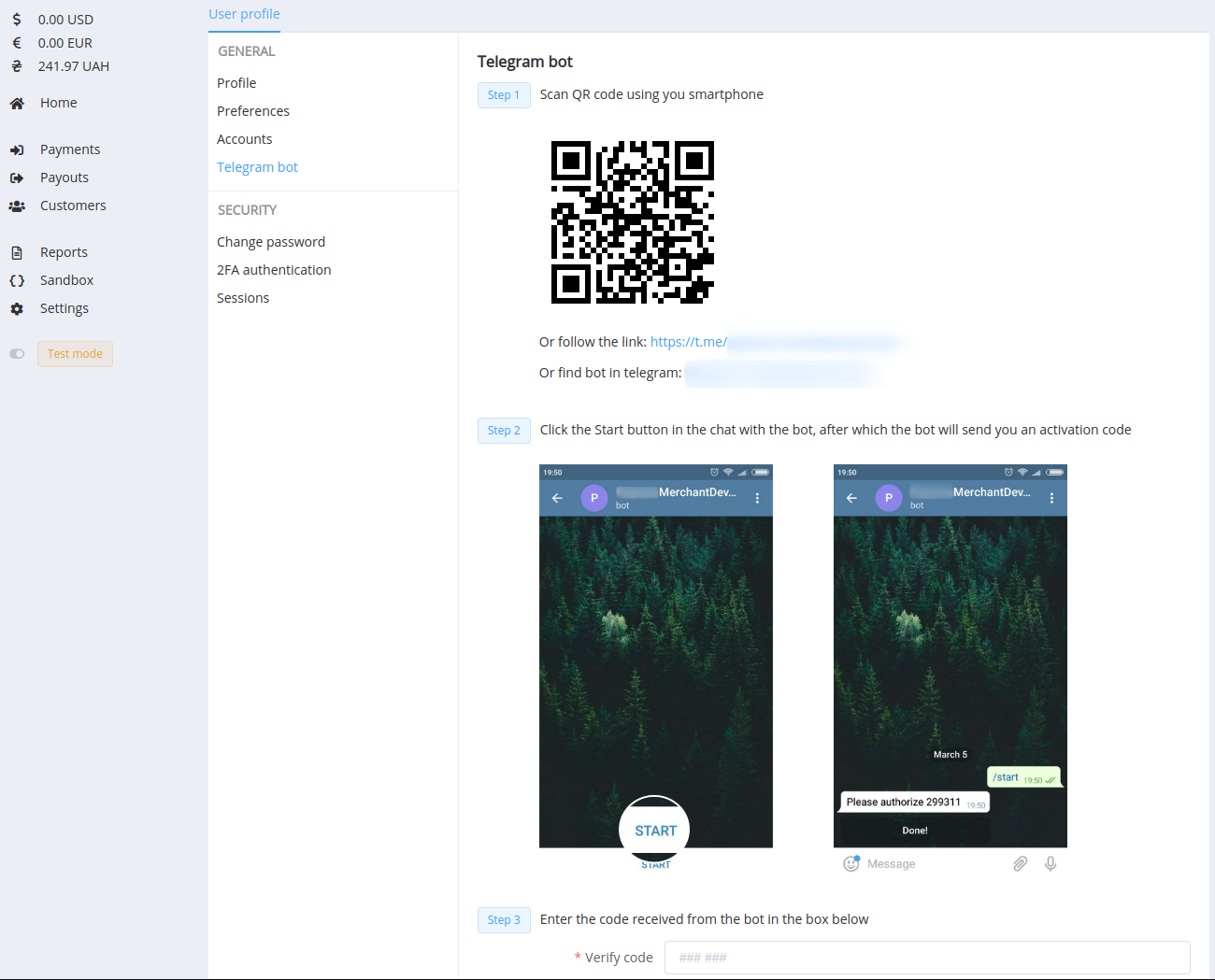
Task: Open Customers in the sidebar
Action: [73, 206]
